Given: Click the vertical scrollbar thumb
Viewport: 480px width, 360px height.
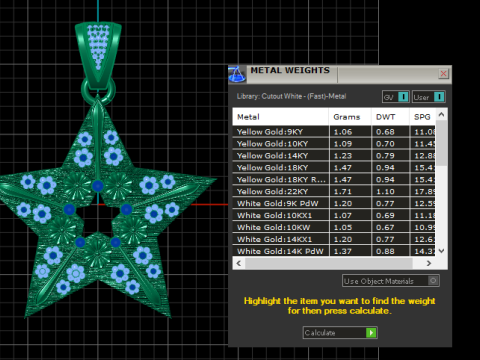Looking at the screenshot, I should point(441,143).
